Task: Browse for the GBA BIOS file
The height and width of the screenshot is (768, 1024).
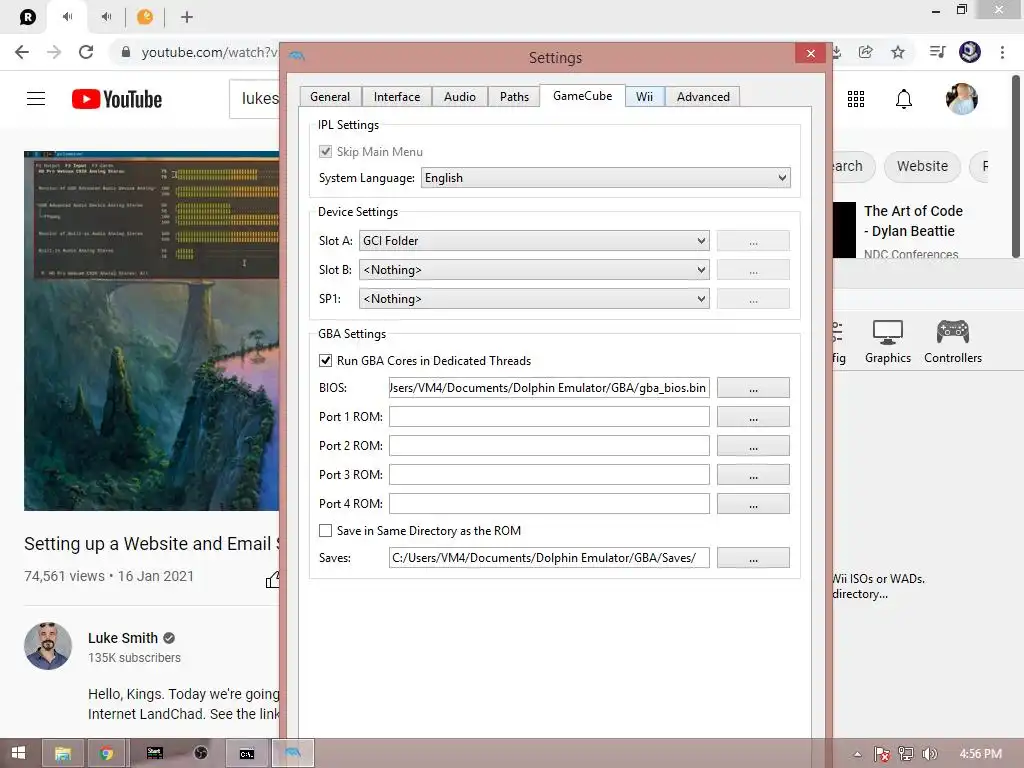Action: (753, 388)
